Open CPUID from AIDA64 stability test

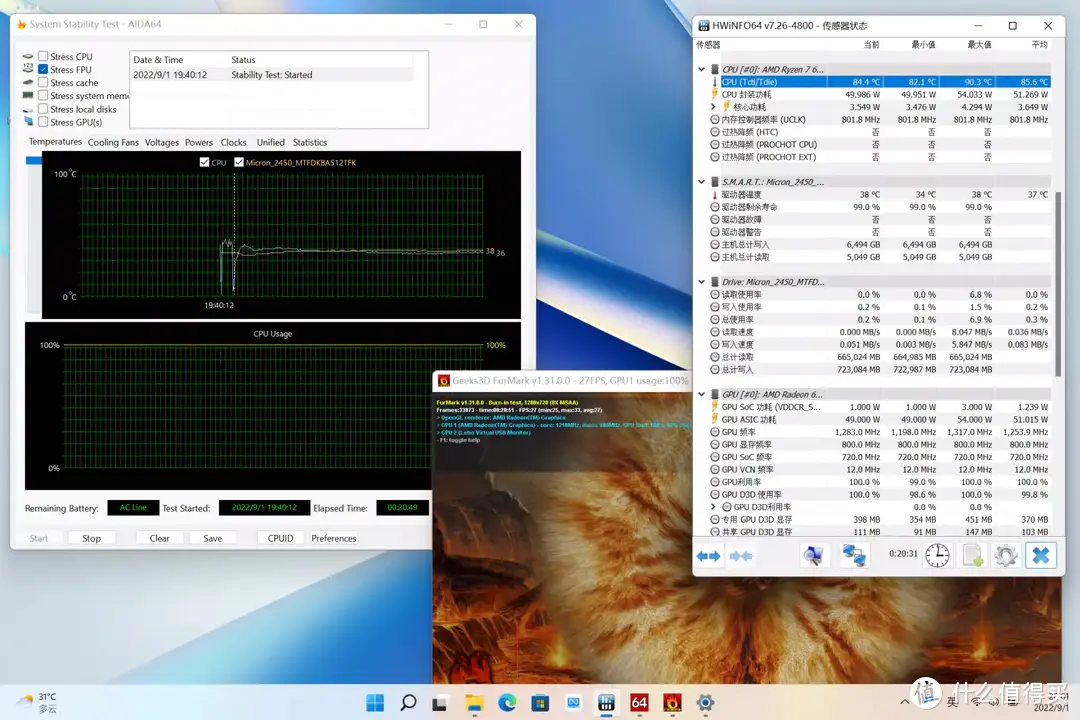tap(280, 538)
